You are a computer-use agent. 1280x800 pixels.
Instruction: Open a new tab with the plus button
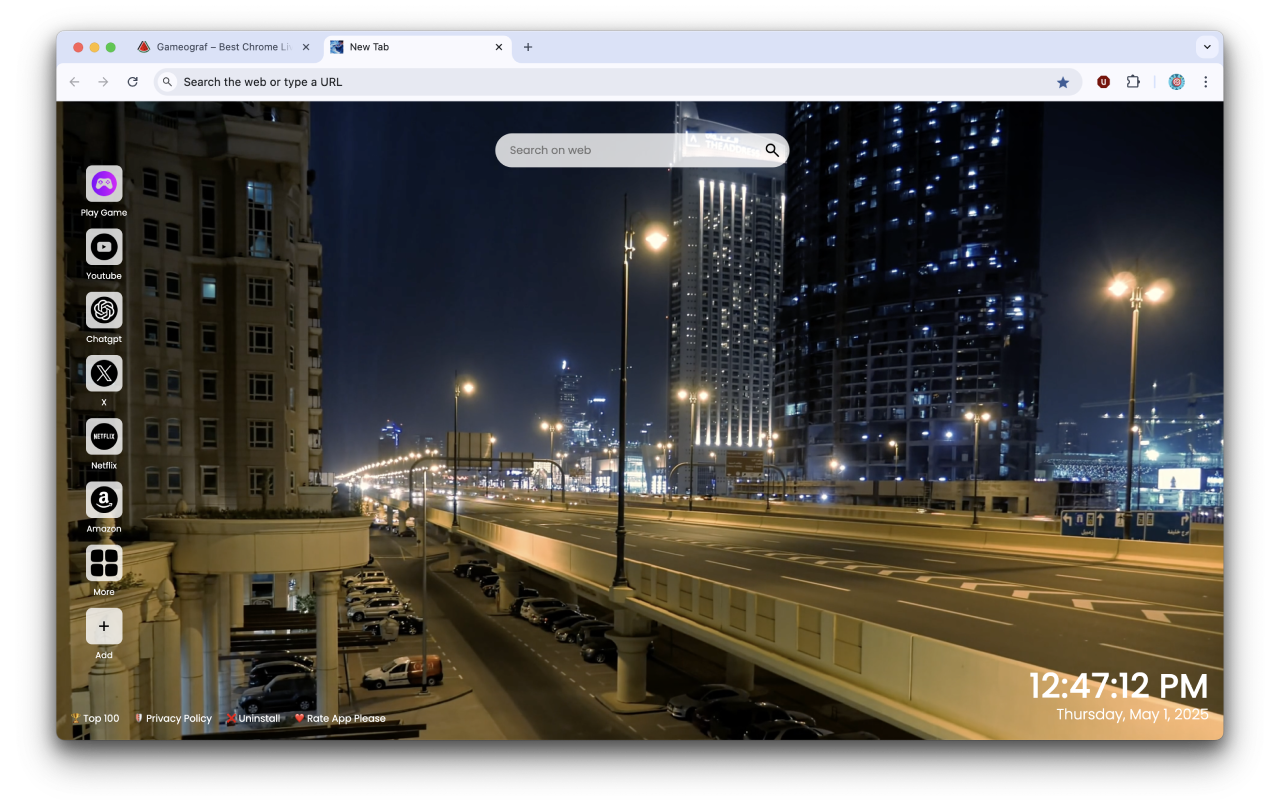(528, 46)
